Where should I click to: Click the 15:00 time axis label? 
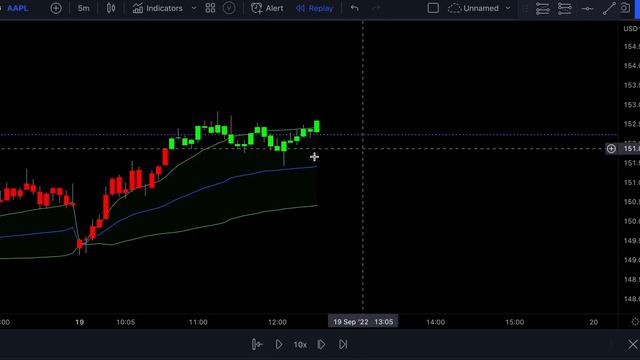pyautogui.click(x=514, y=322)
